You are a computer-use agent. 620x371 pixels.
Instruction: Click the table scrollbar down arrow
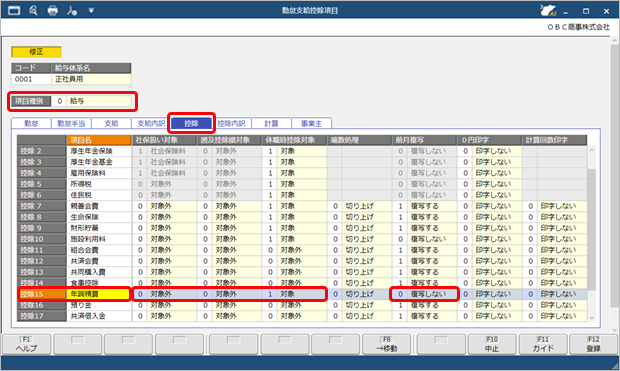click(x=592, y=318)
